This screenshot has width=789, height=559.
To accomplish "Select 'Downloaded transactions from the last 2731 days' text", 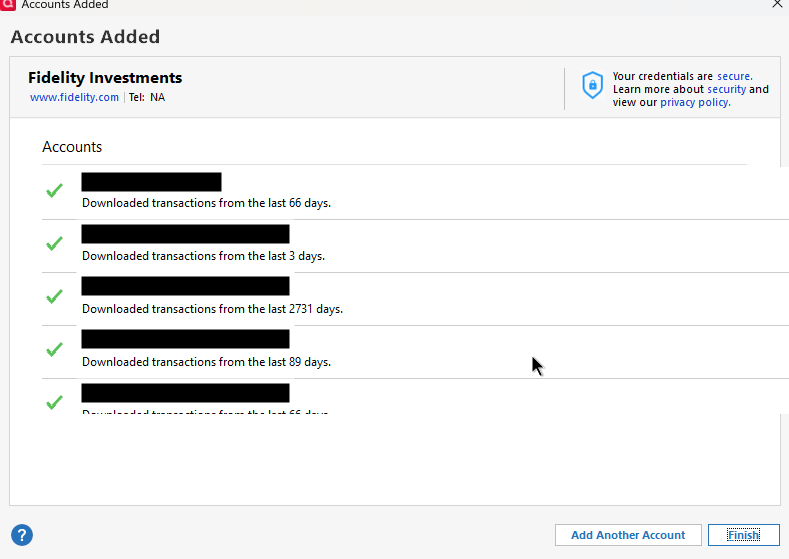I will pyautogui.click(x=212, y=309).
